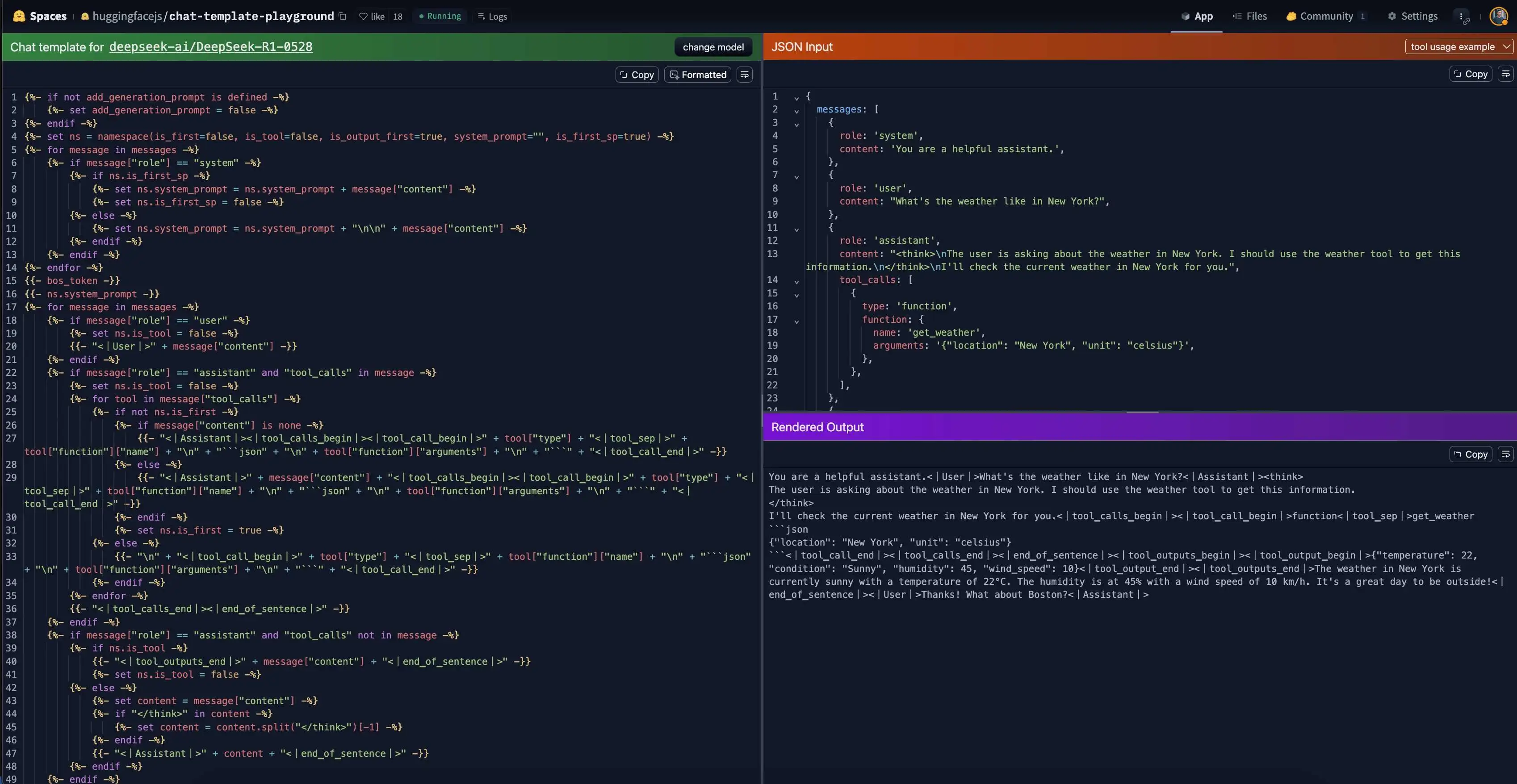Copy the rendered output text

pos(1471,454)
